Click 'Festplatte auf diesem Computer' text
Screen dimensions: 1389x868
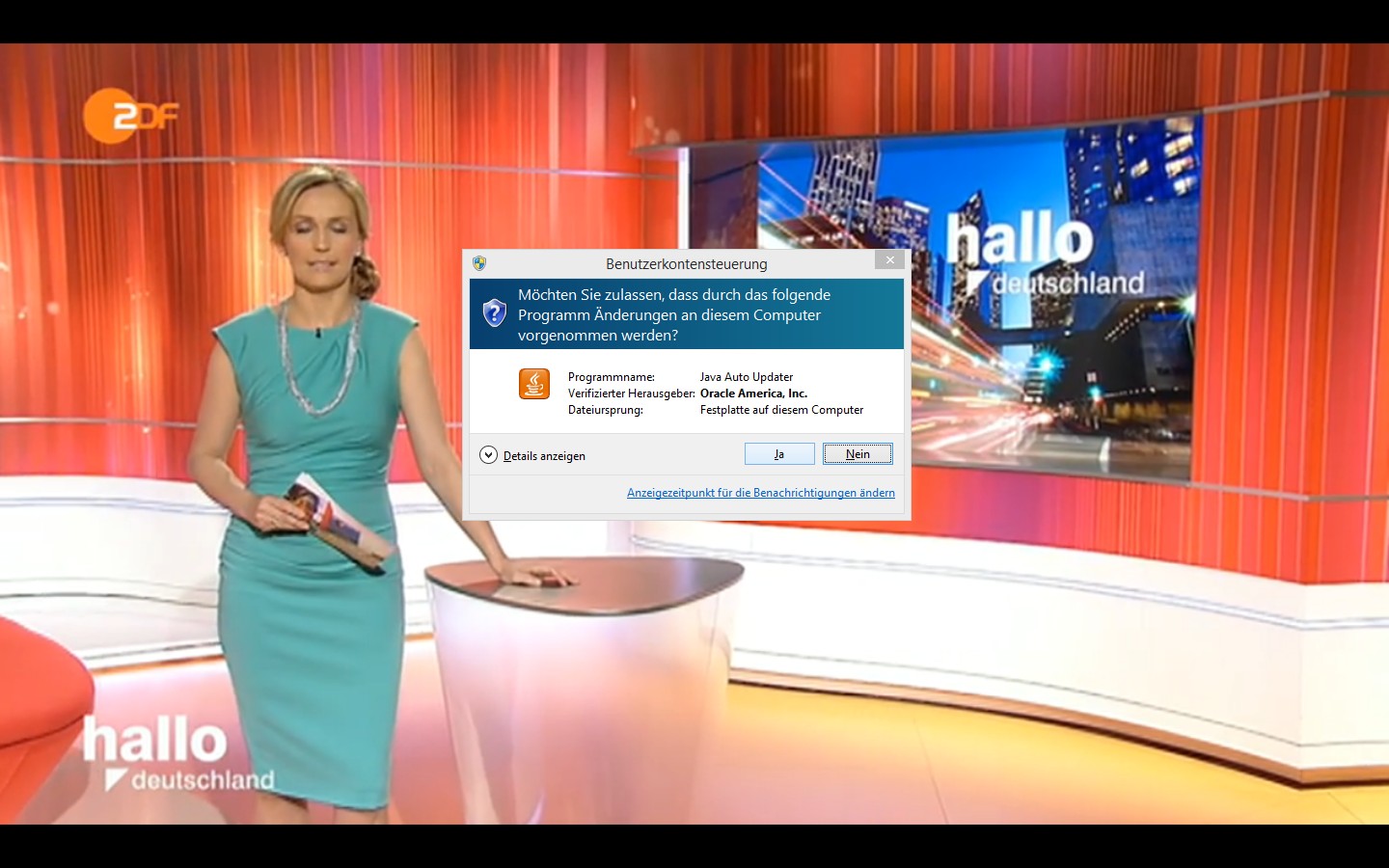781,410
